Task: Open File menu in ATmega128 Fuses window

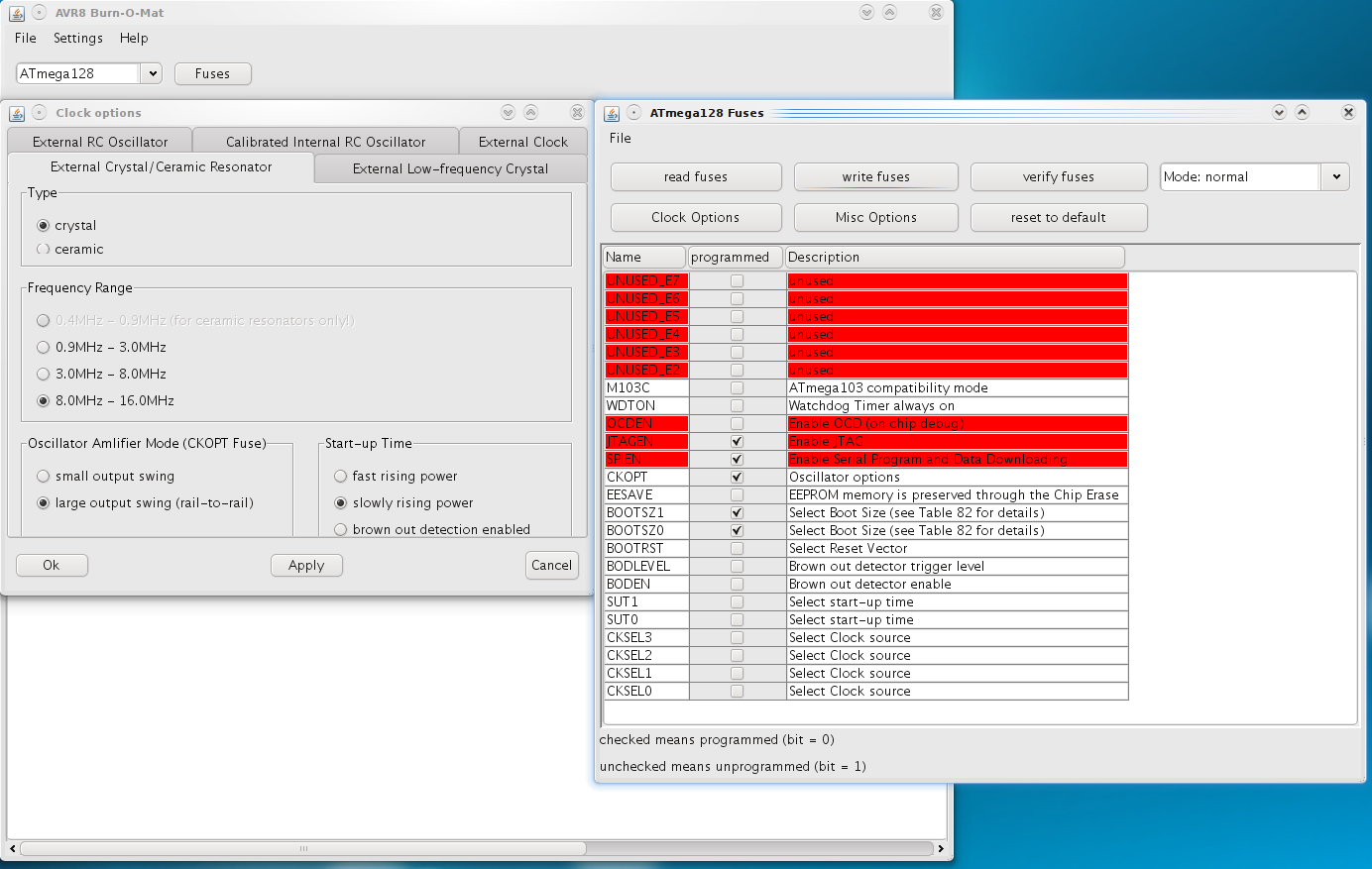Action: (621, 139)
